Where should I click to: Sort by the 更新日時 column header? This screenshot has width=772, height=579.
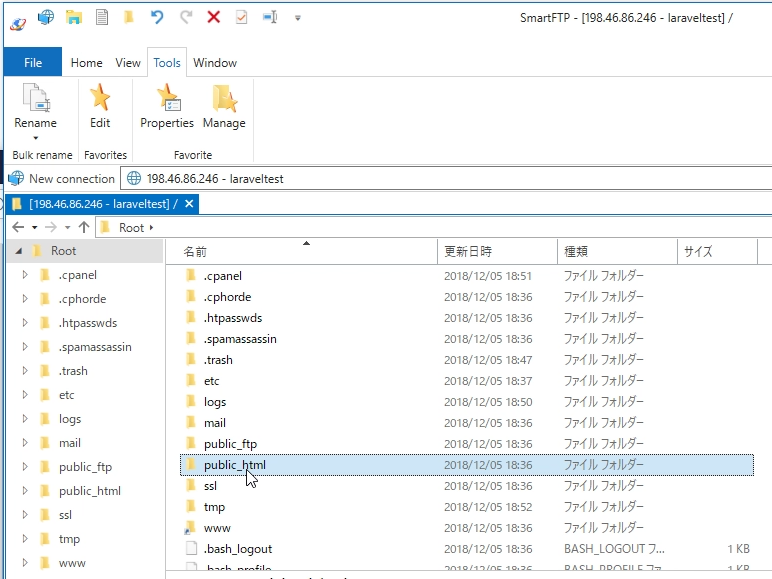(497, 252)
